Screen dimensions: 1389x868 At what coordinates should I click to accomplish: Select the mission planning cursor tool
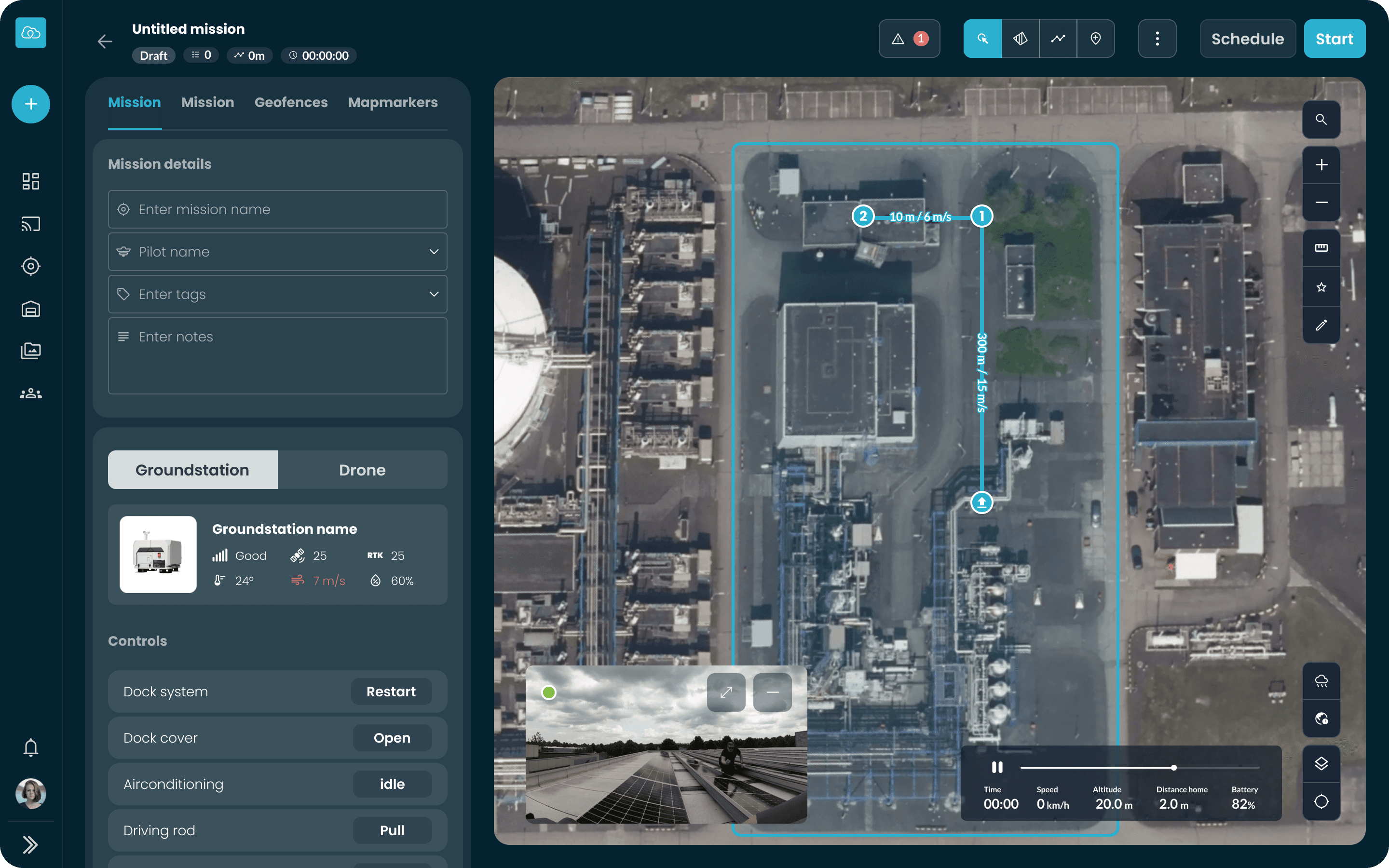(982, 39)
